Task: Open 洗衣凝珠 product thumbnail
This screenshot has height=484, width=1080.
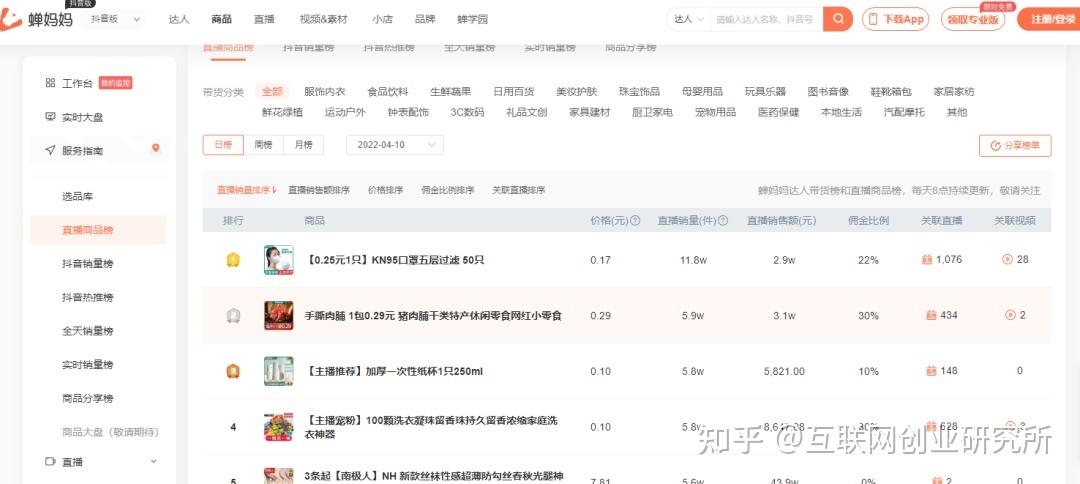Action: pos(278,427)
